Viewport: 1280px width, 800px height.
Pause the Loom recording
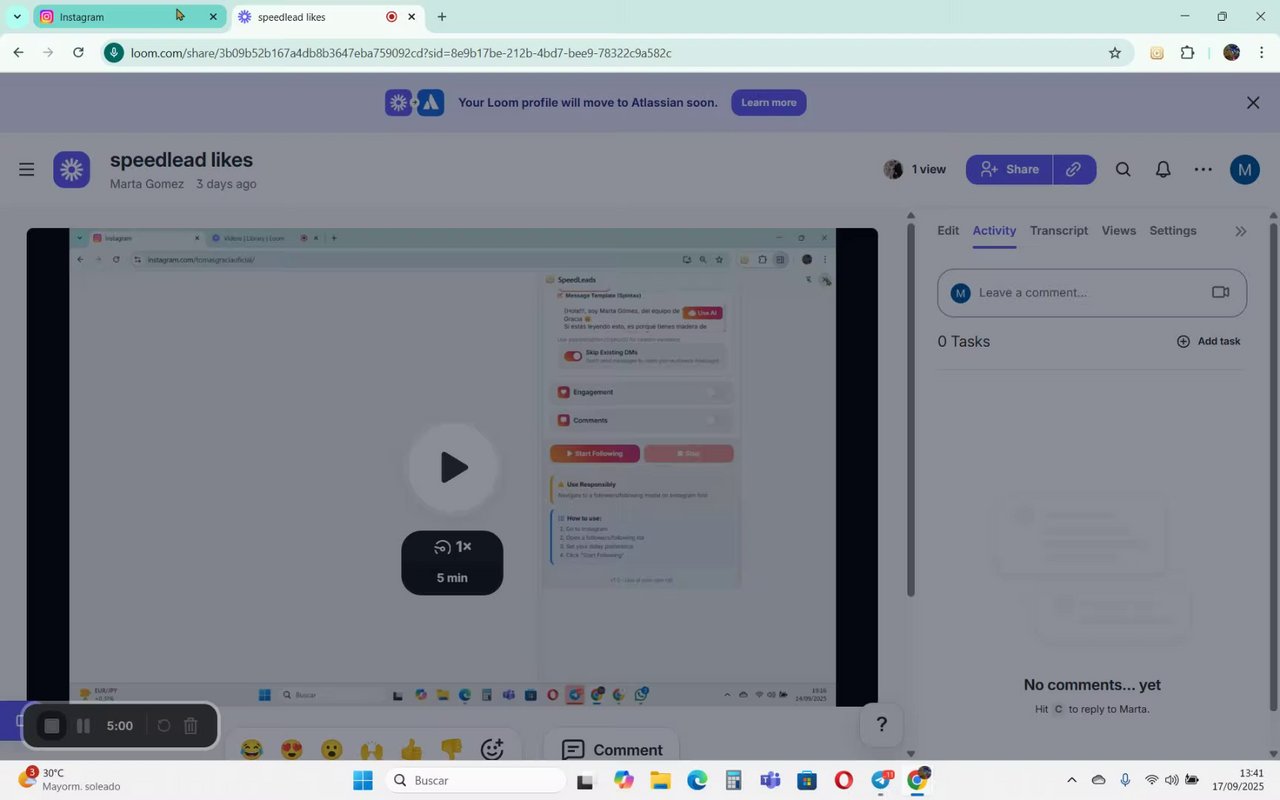[84, 726]
